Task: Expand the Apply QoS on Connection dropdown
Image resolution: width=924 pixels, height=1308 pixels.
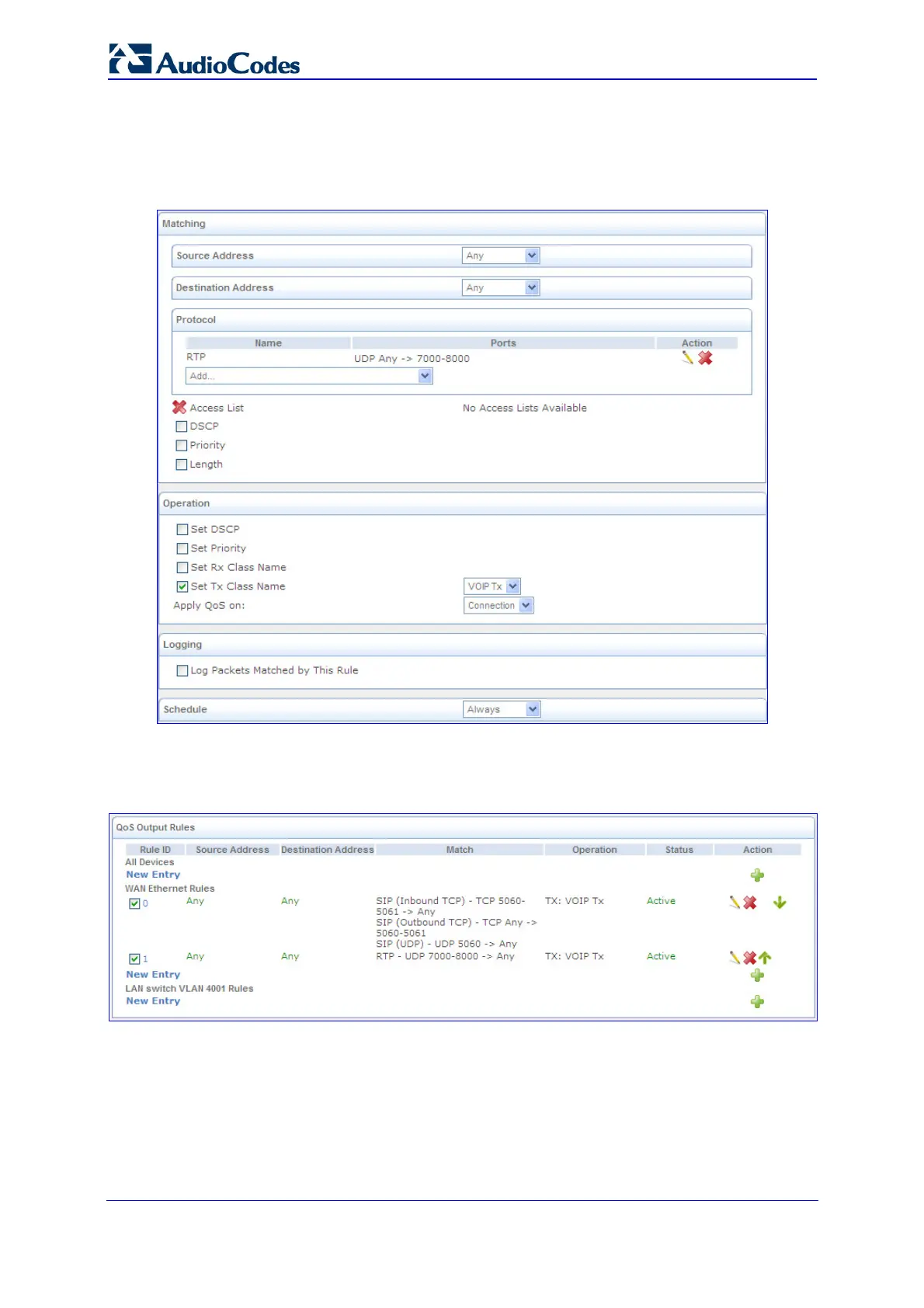Action: pyautogui.click(x=498, y=606)
